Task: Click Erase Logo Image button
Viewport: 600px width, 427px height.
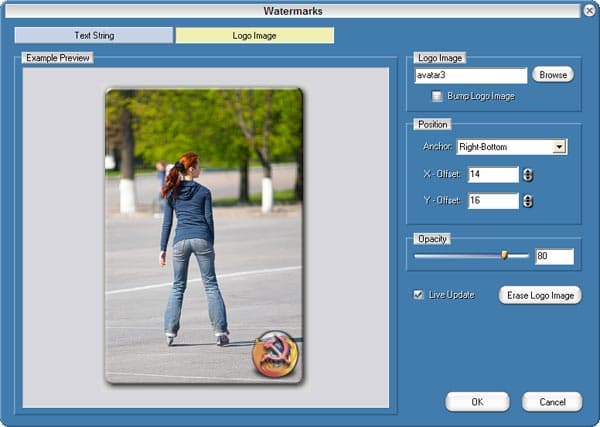Action: (540, 295)
